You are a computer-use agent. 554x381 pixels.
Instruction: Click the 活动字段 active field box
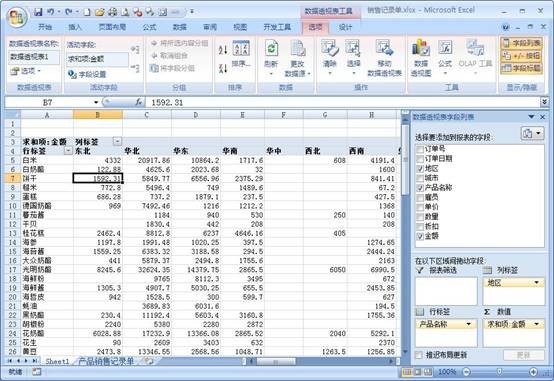98,59
